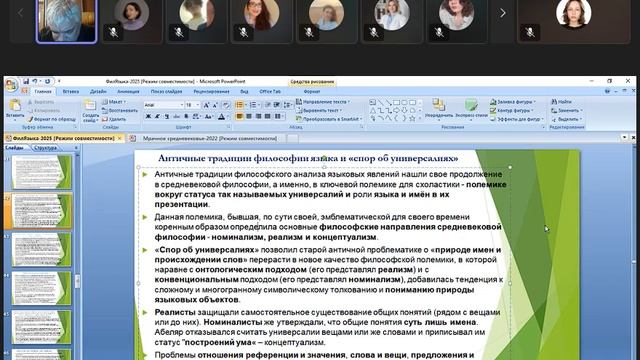This screenshot has width=640, height=360.
Task: Toggle strikethrough abc formatting
Action: click(x=176, y=116)
